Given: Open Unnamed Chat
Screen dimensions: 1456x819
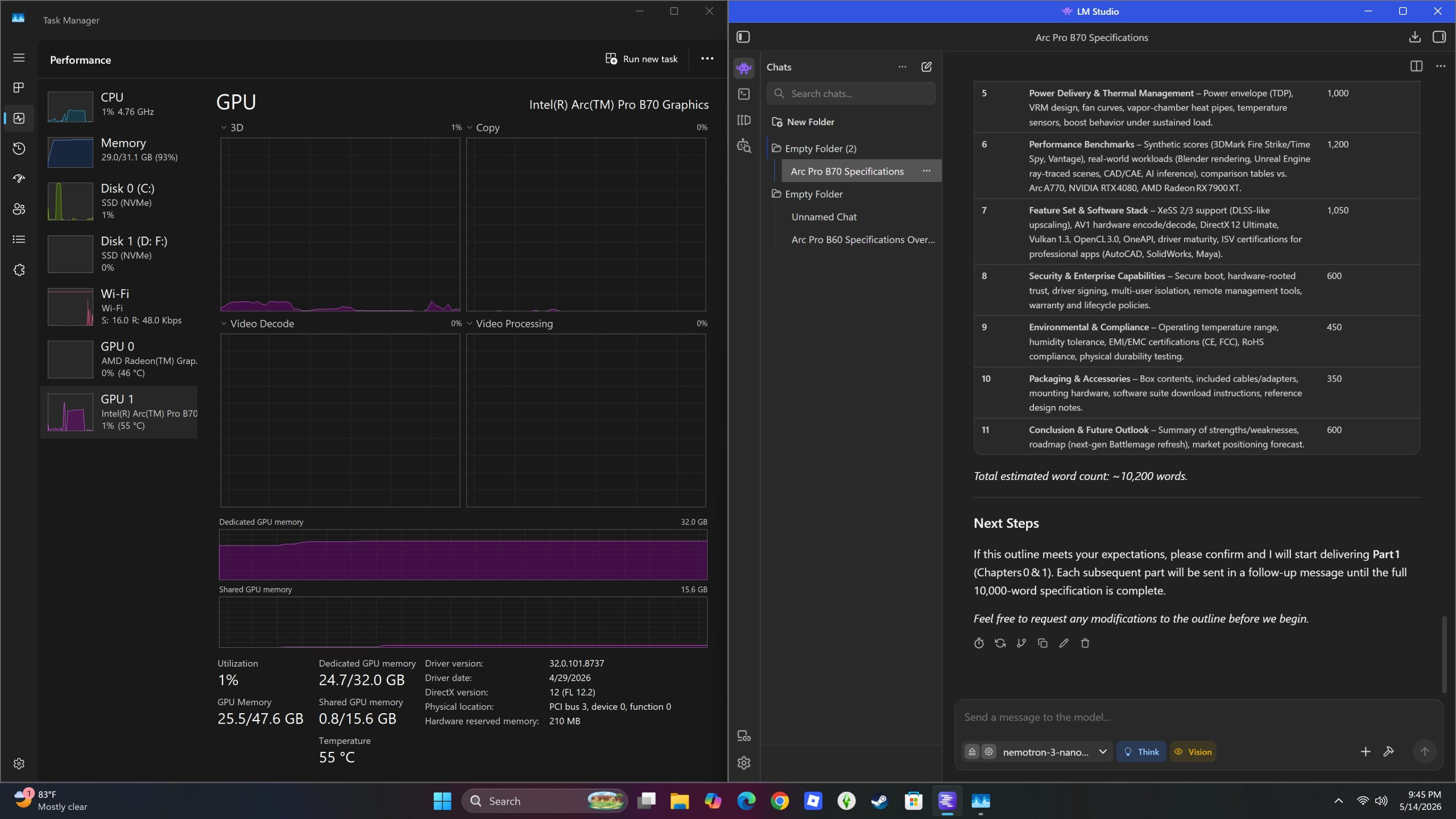Looking at the screenshot, I should pos(824,217).
